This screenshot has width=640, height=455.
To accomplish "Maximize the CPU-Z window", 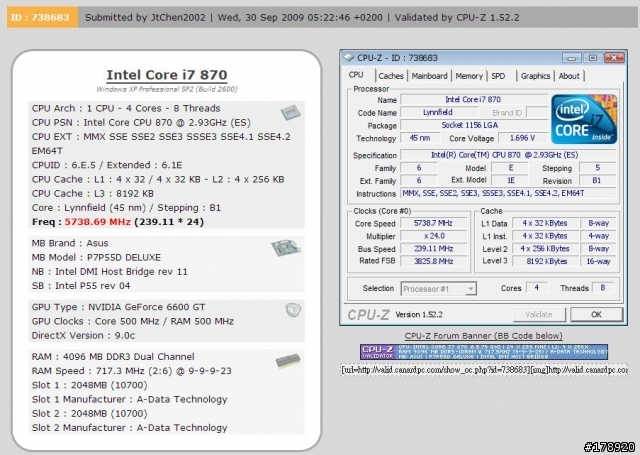I will pyautogui.click(x=593, y=58).
